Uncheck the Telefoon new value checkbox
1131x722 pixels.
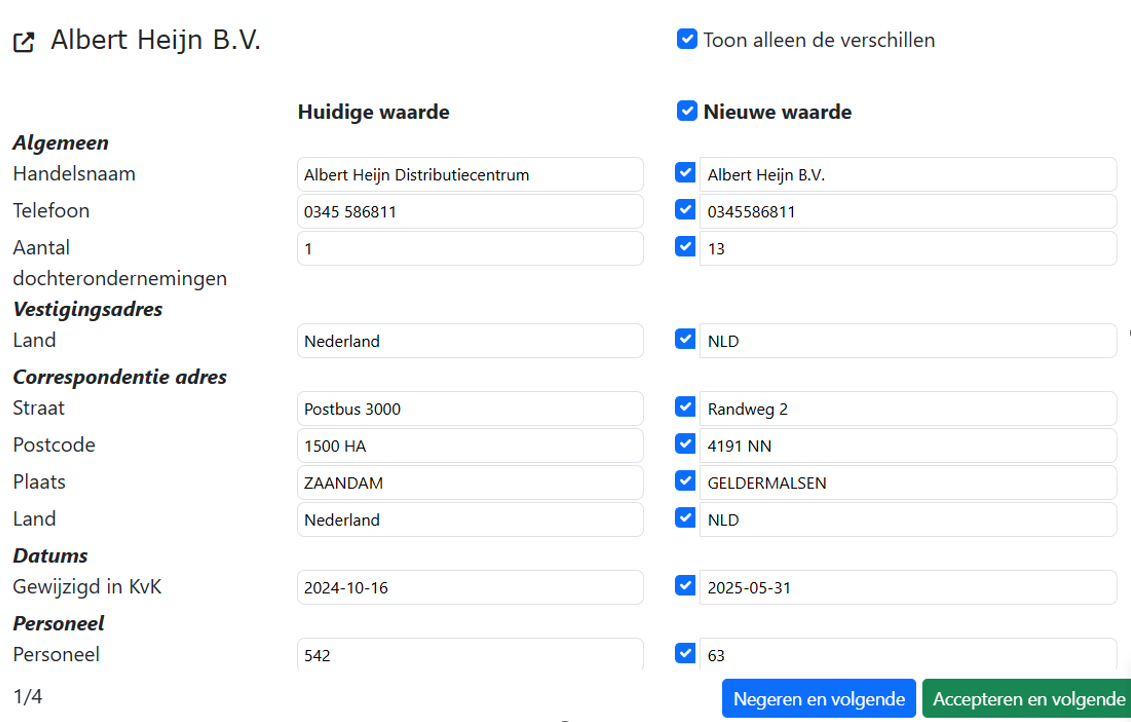685,210
